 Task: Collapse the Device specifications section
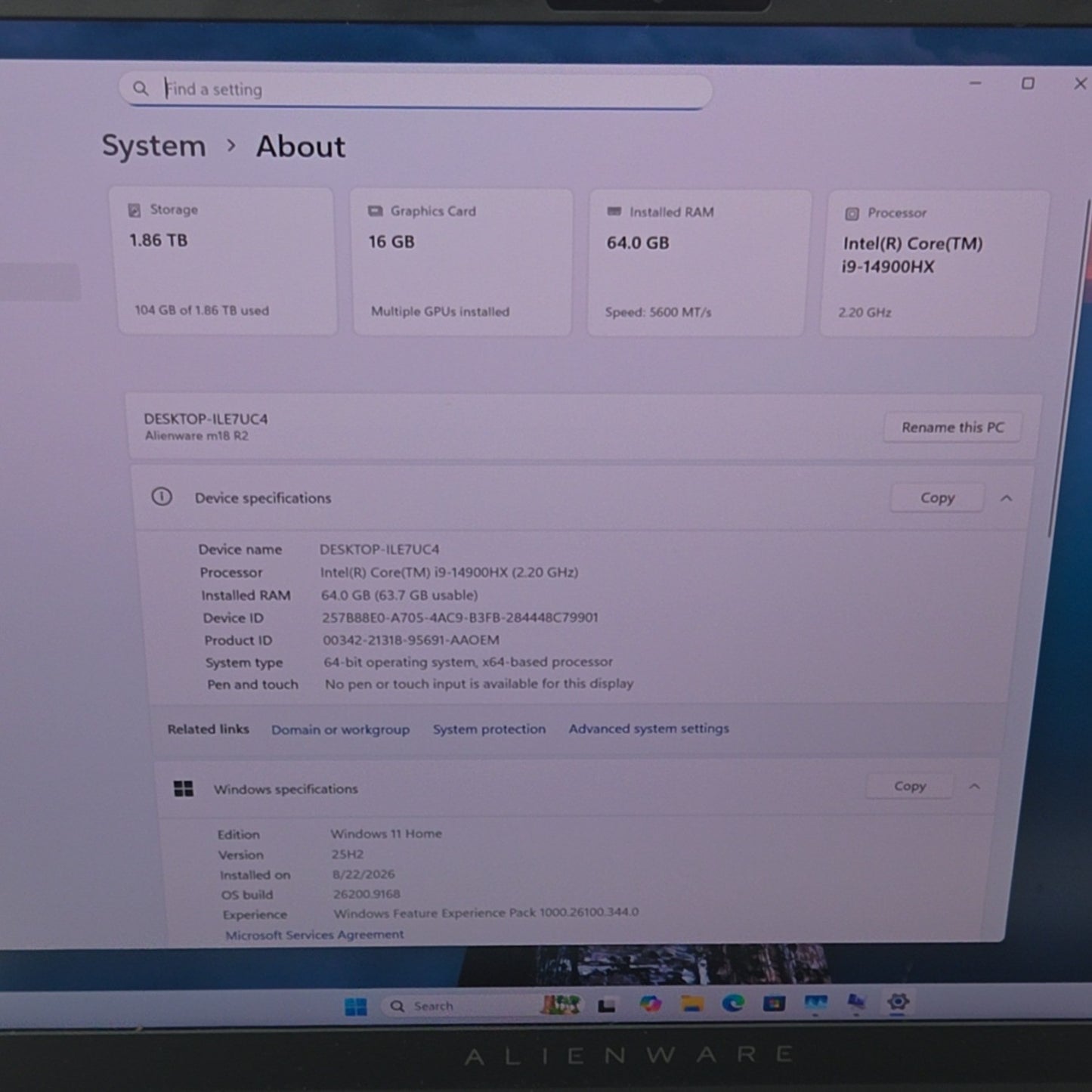1006,498
